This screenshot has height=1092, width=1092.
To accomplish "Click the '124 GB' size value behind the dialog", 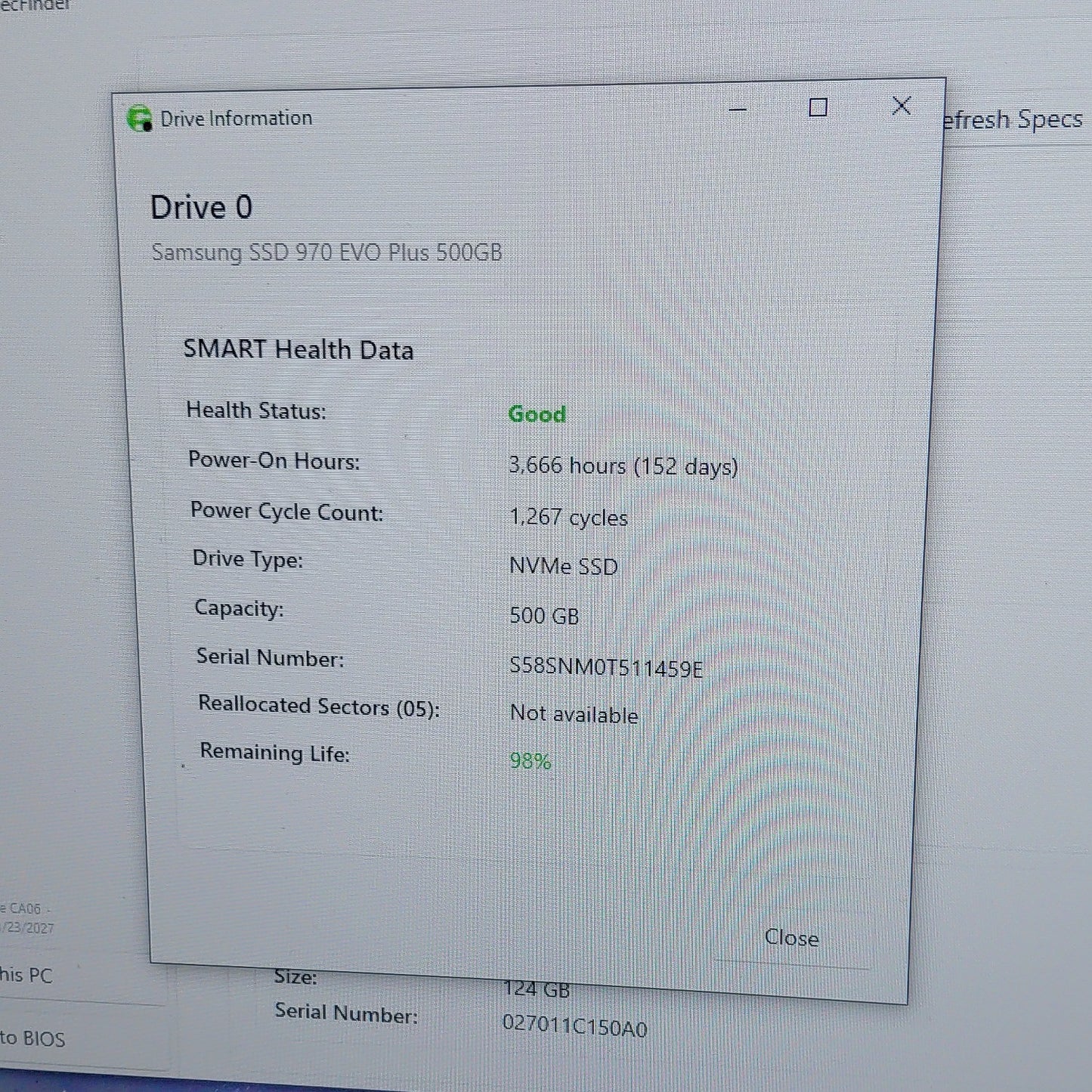I will pyautogui.click(x=537, y=989).
